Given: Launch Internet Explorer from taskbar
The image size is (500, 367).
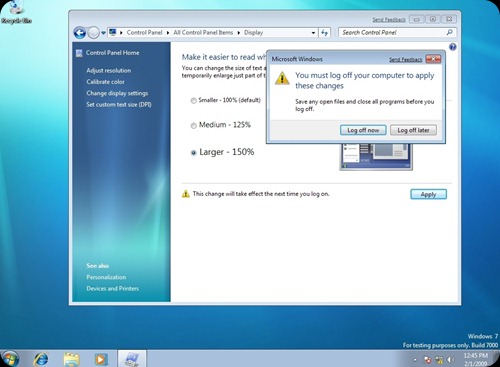Looking at the screenshot, I should [41, 359].
